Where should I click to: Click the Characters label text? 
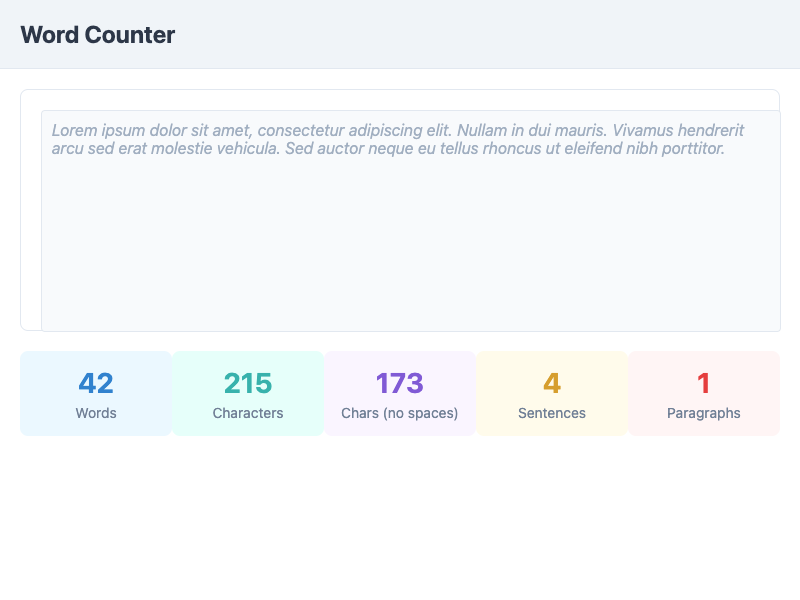(248, 413)
